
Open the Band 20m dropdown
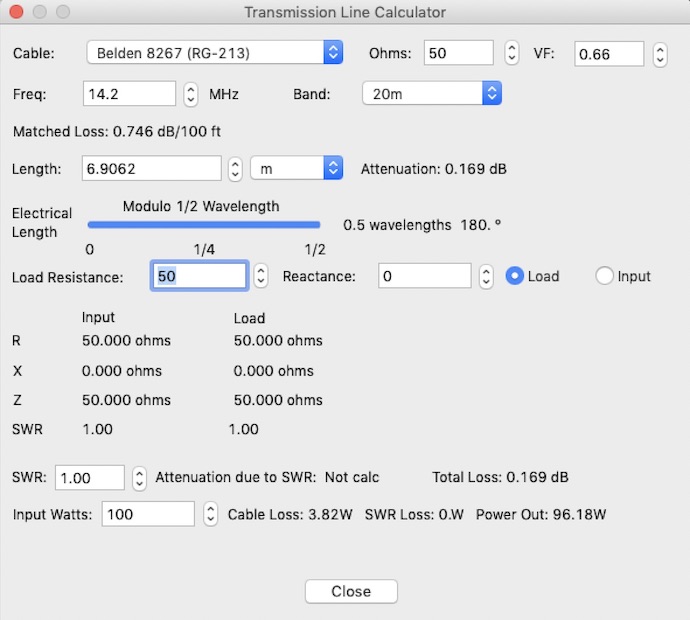point(431,94)
